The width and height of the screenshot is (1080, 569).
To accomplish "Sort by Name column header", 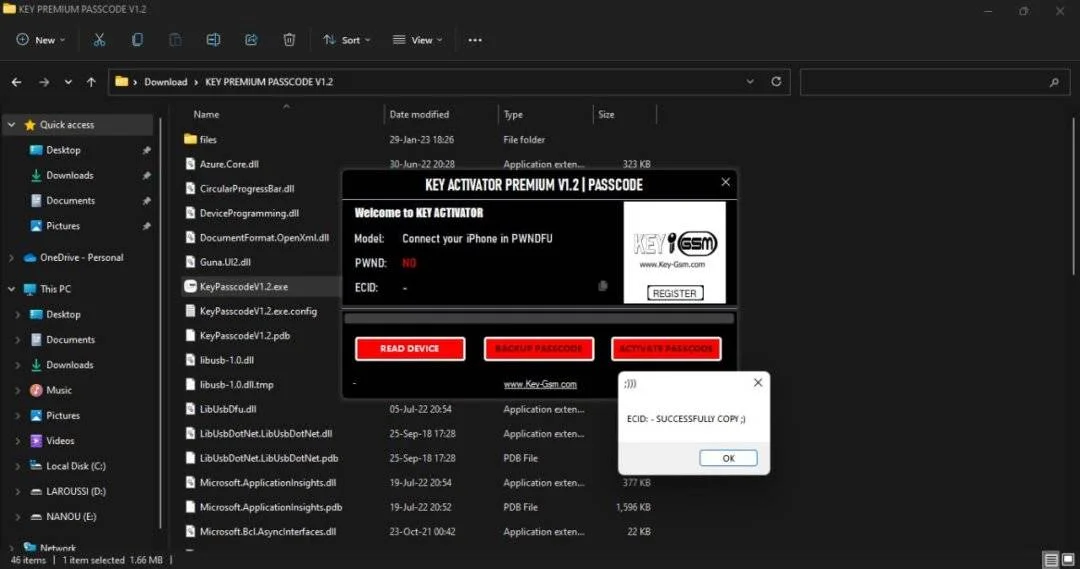I will click(206, 115).
